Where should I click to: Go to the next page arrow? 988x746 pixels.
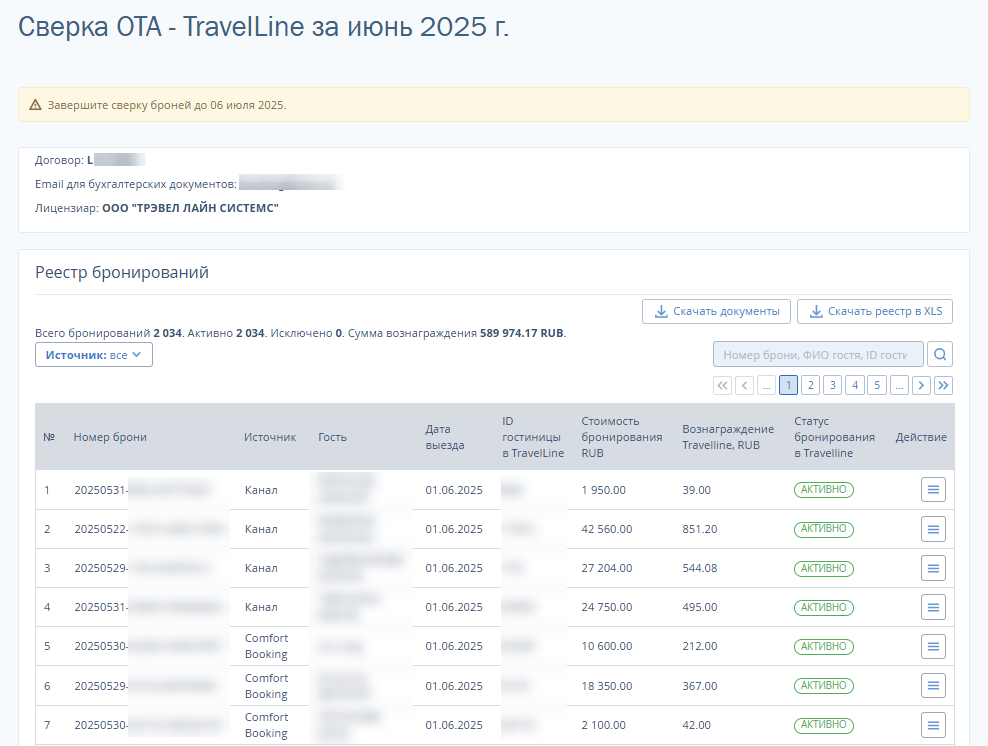[x=921, y=385]
